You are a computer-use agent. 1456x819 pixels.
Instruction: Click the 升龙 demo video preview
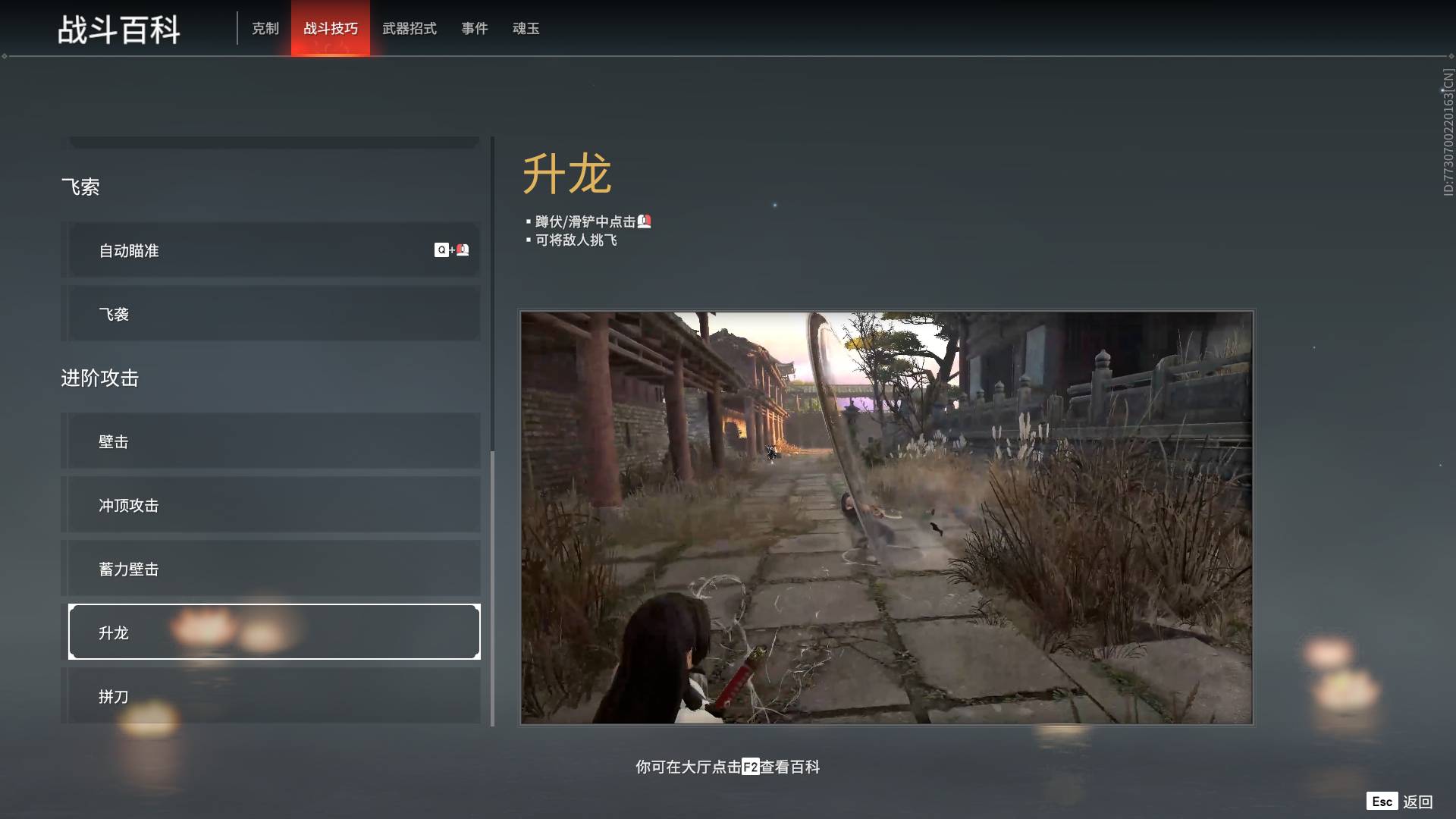886,517
